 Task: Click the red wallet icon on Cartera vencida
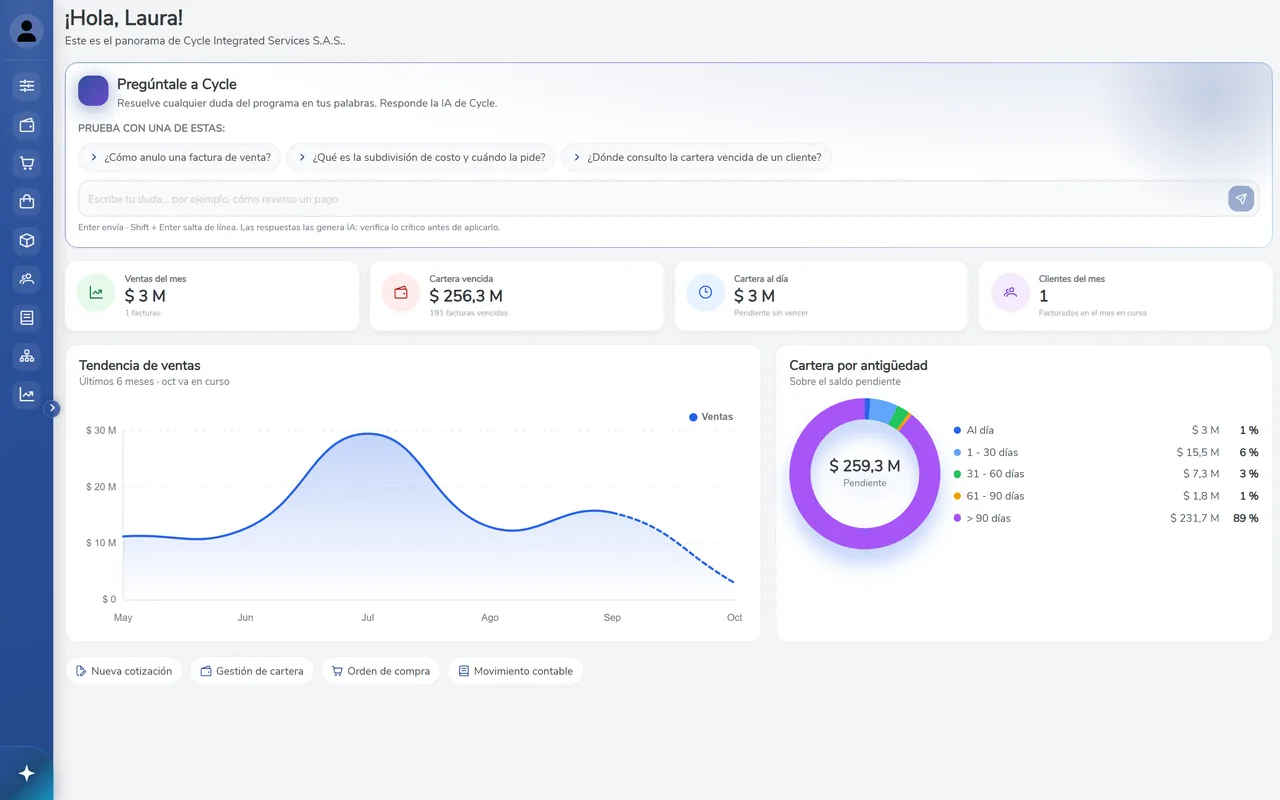(401, 293)
